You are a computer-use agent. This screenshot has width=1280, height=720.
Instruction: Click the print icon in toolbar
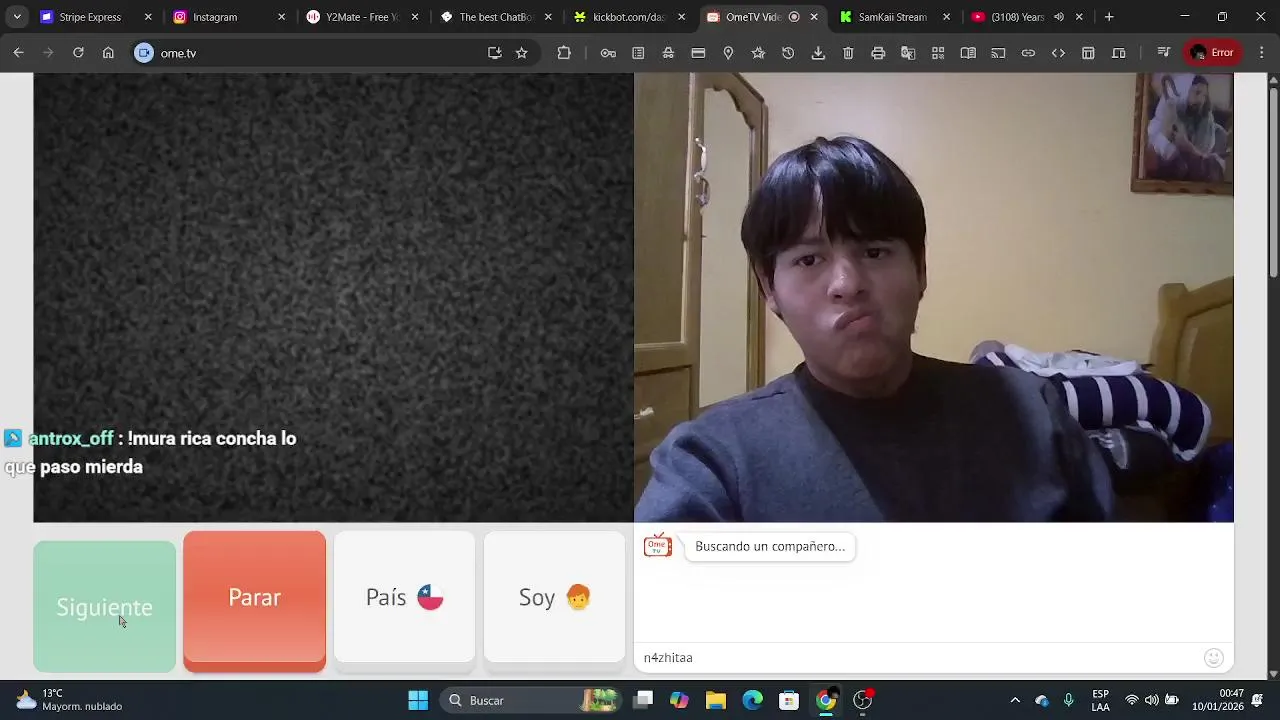(878, 53)
